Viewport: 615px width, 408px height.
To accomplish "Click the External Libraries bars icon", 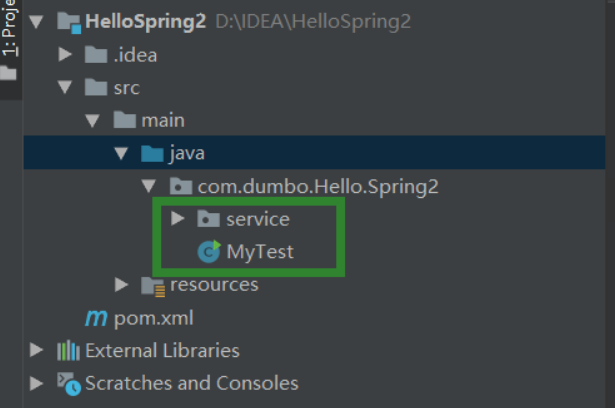I will (x=68, y=350).
